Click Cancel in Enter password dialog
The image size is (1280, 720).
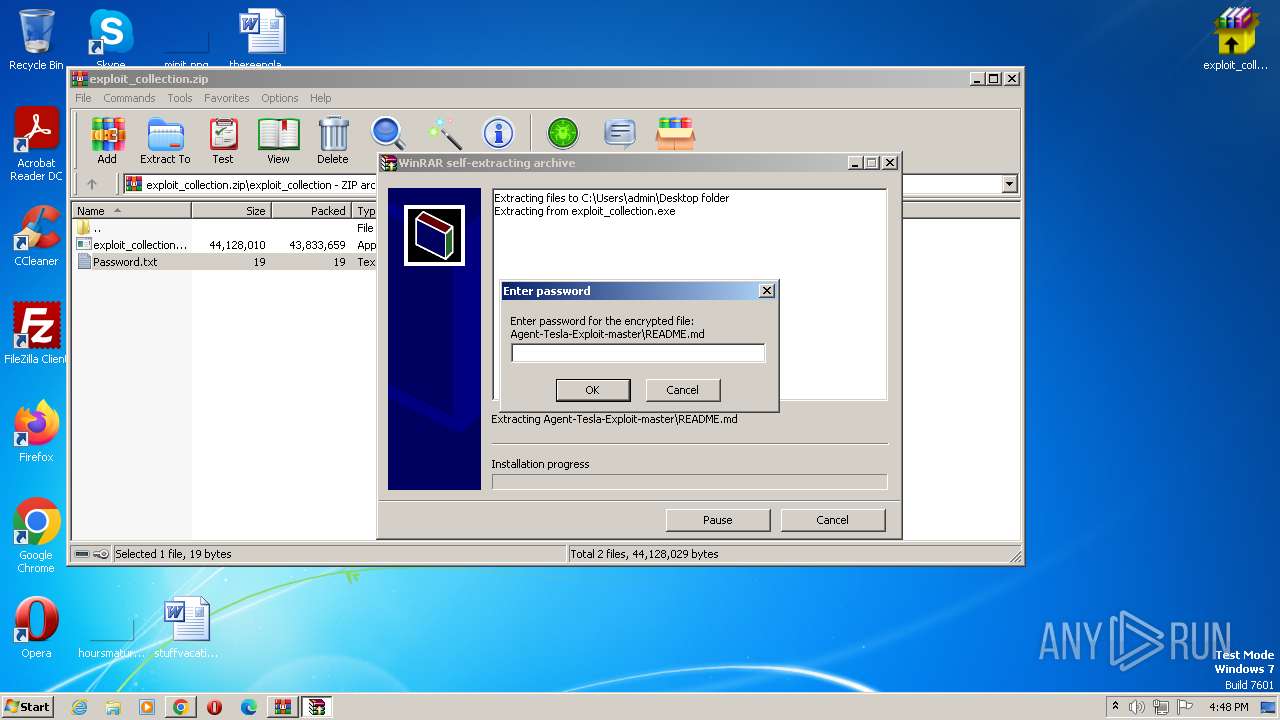coord(682,390)
